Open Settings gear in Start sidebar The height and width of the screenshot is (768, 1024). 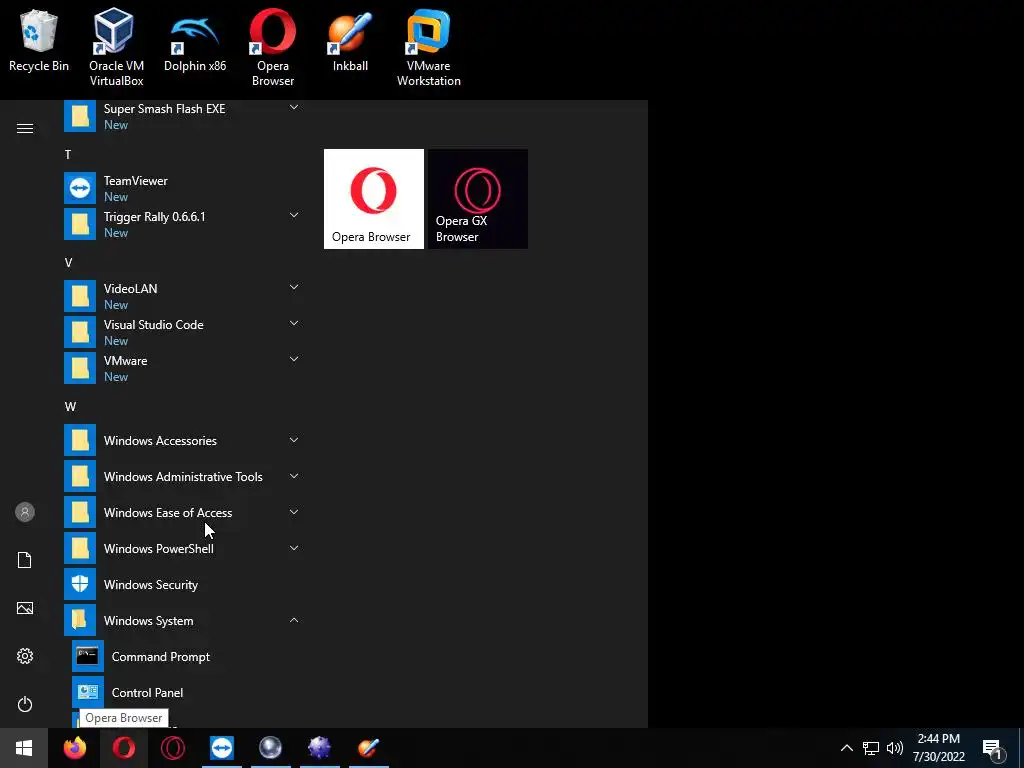[25, 656]
